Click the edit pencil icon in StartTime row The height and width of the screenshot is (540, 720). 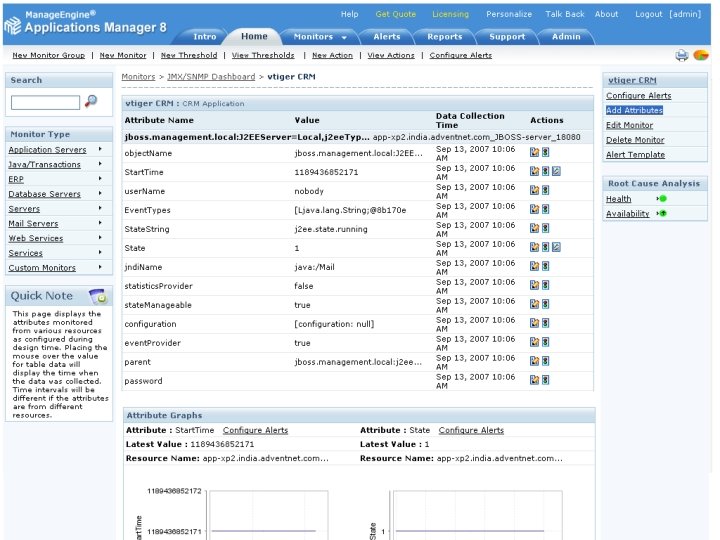tap(534, 171)
